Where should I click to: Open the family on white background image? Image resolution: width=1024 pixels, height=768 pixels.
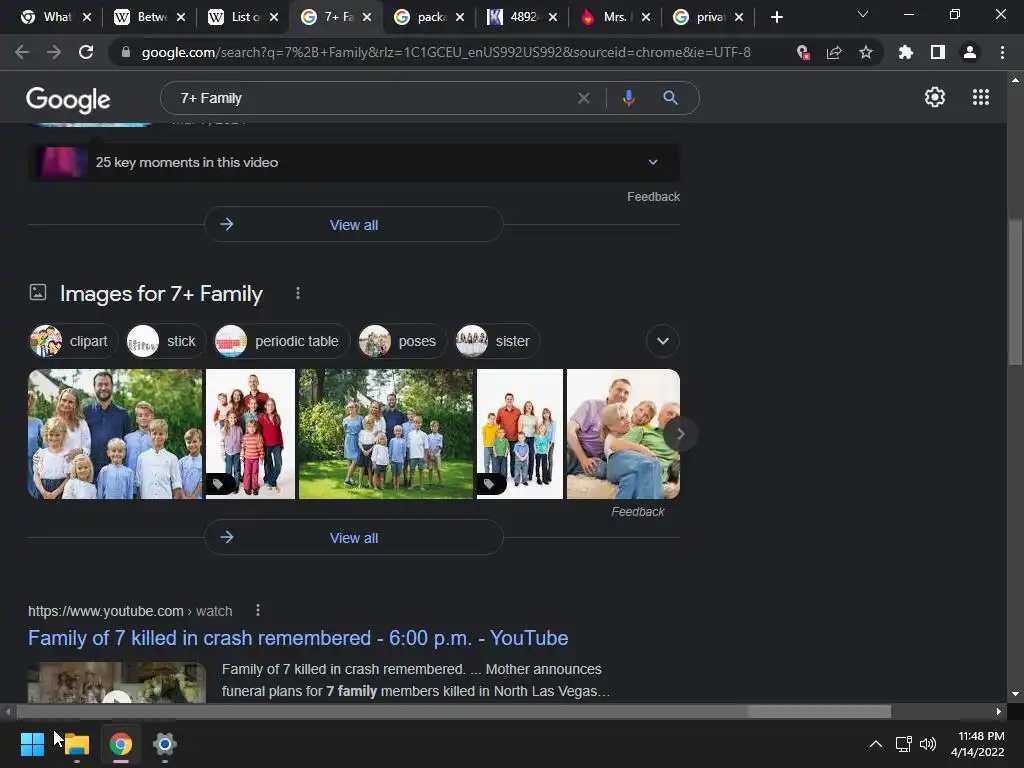(x=520, y=434)
